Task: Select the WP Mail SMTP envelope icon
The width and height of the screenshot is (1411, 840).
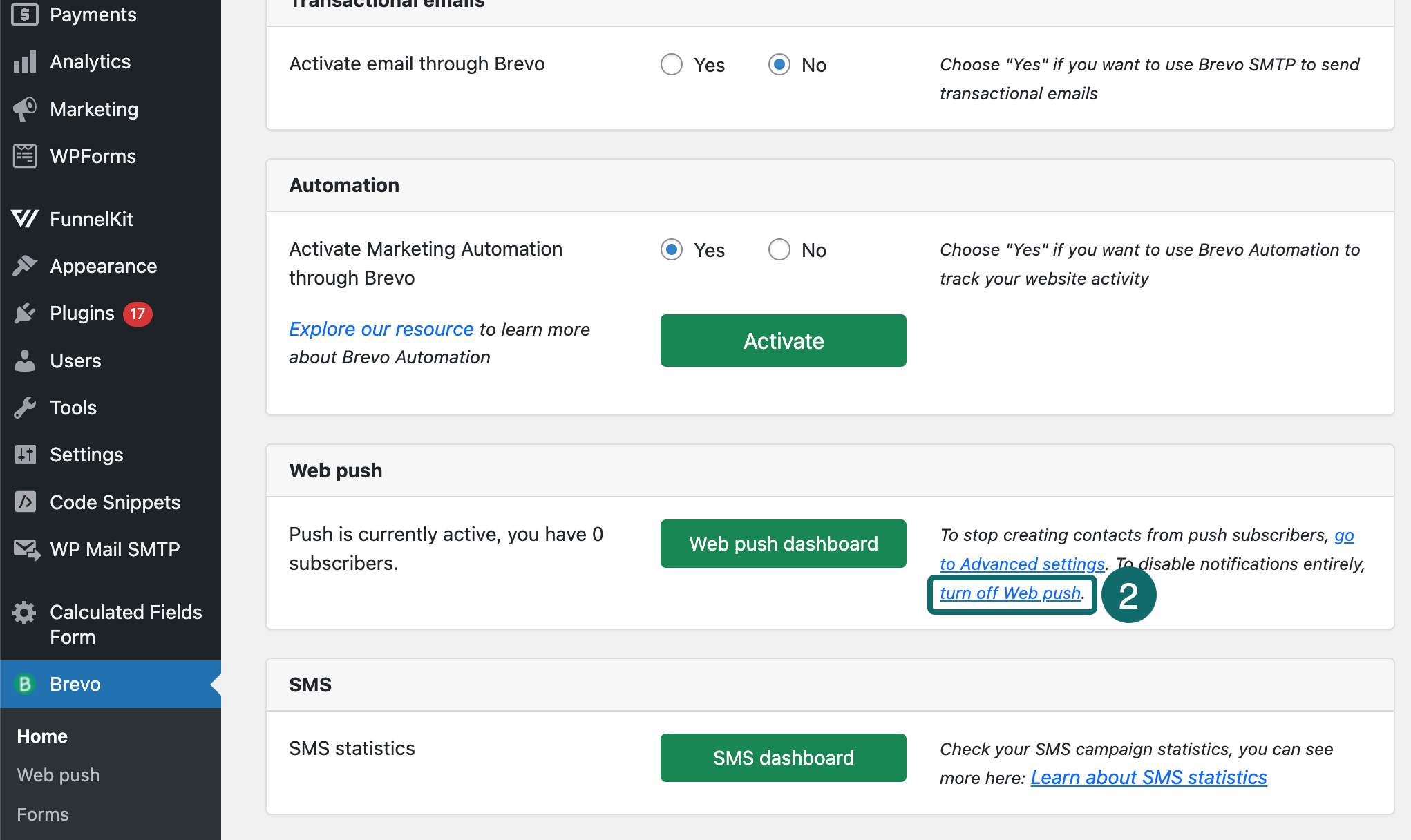Action: 25,548
